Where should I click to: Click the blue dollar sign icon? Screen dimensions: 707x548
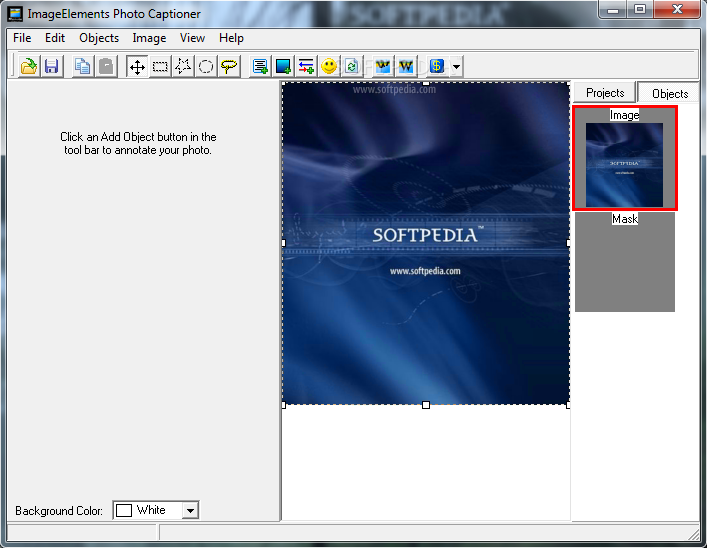click(436, 67)
